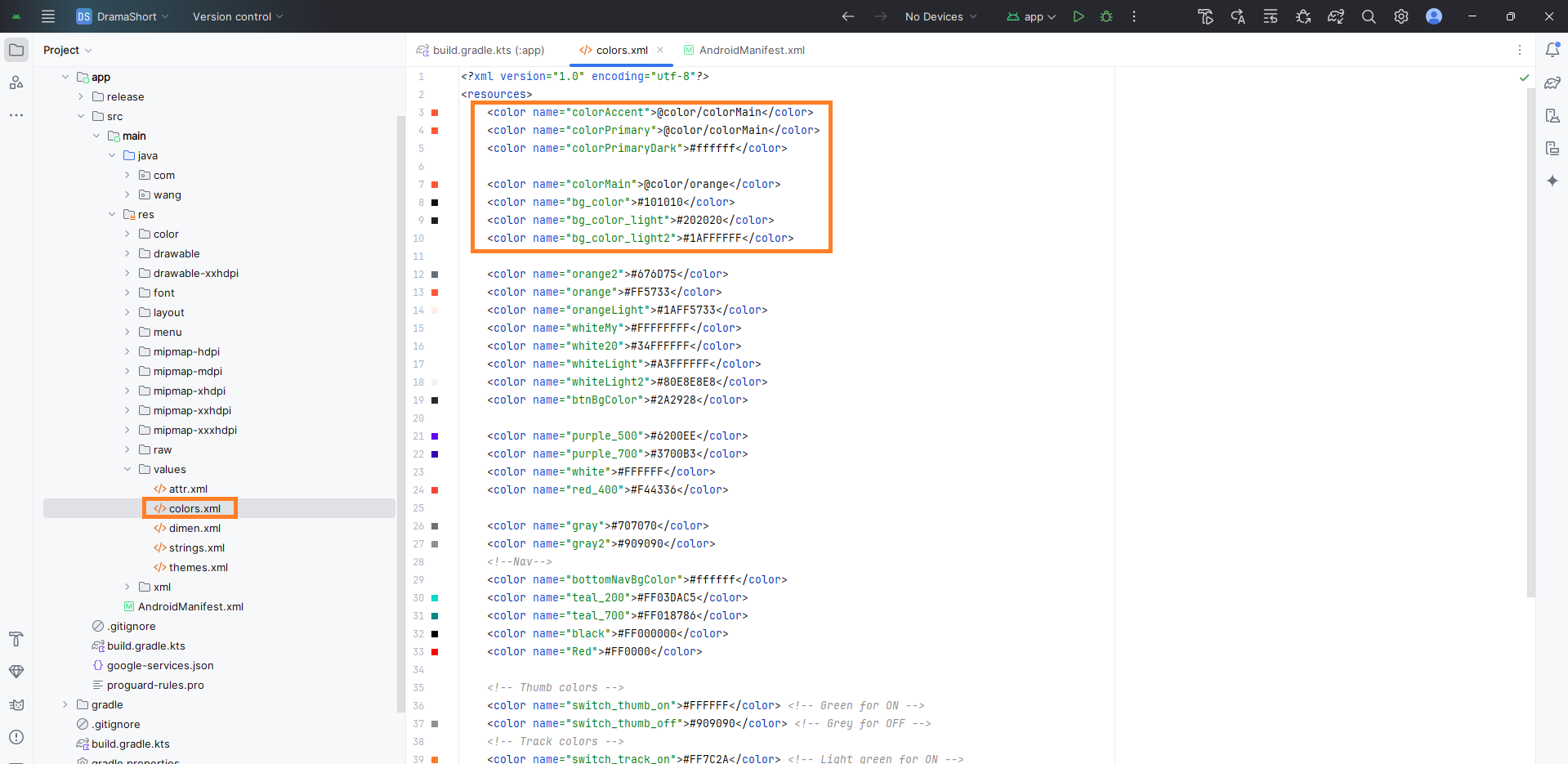Click the text-tool icon left of translate
This screenshot has width=1568, height=764.
[x=1205, y=16]
